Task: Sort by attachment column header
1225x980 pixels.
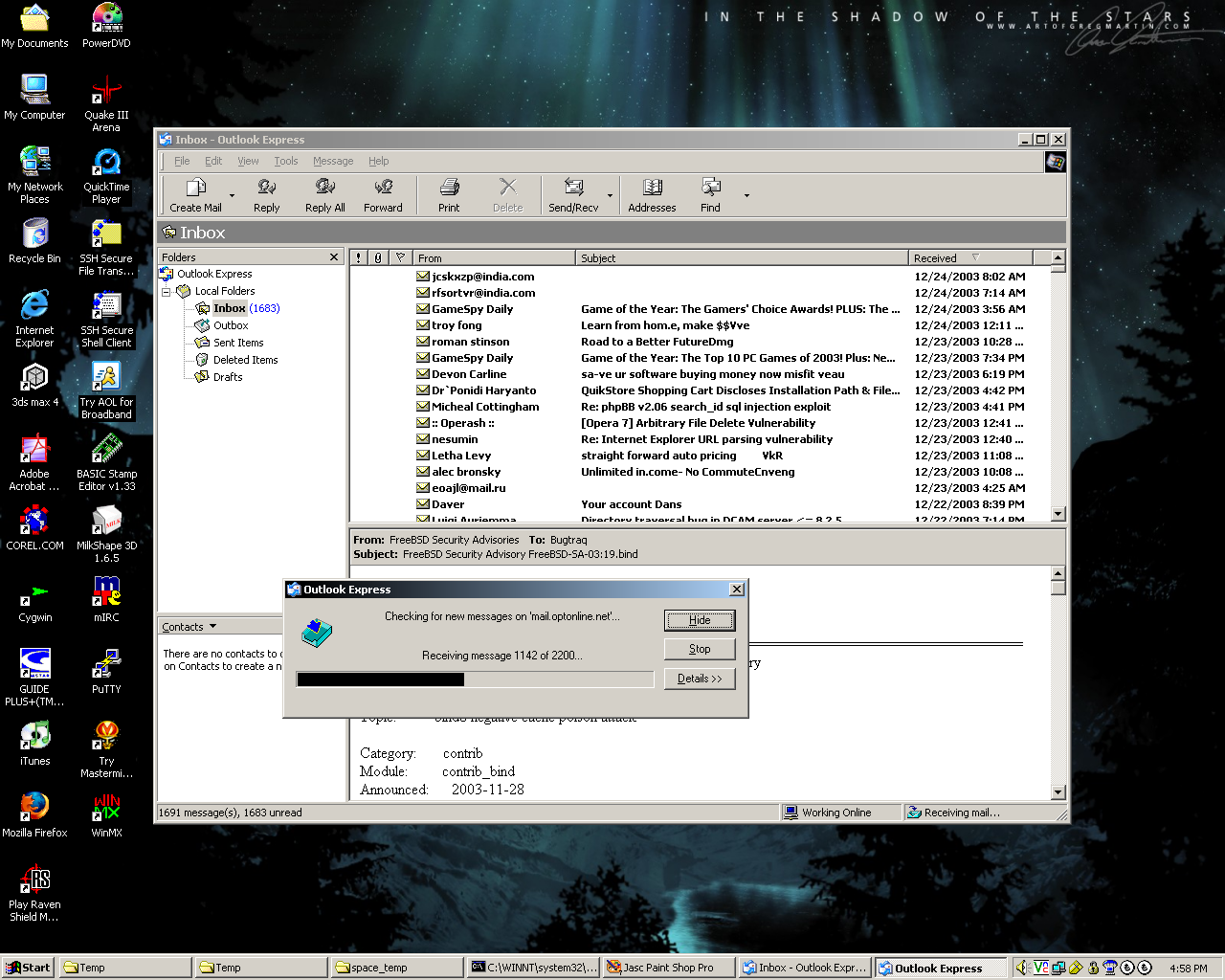Action: coord(379,257)
